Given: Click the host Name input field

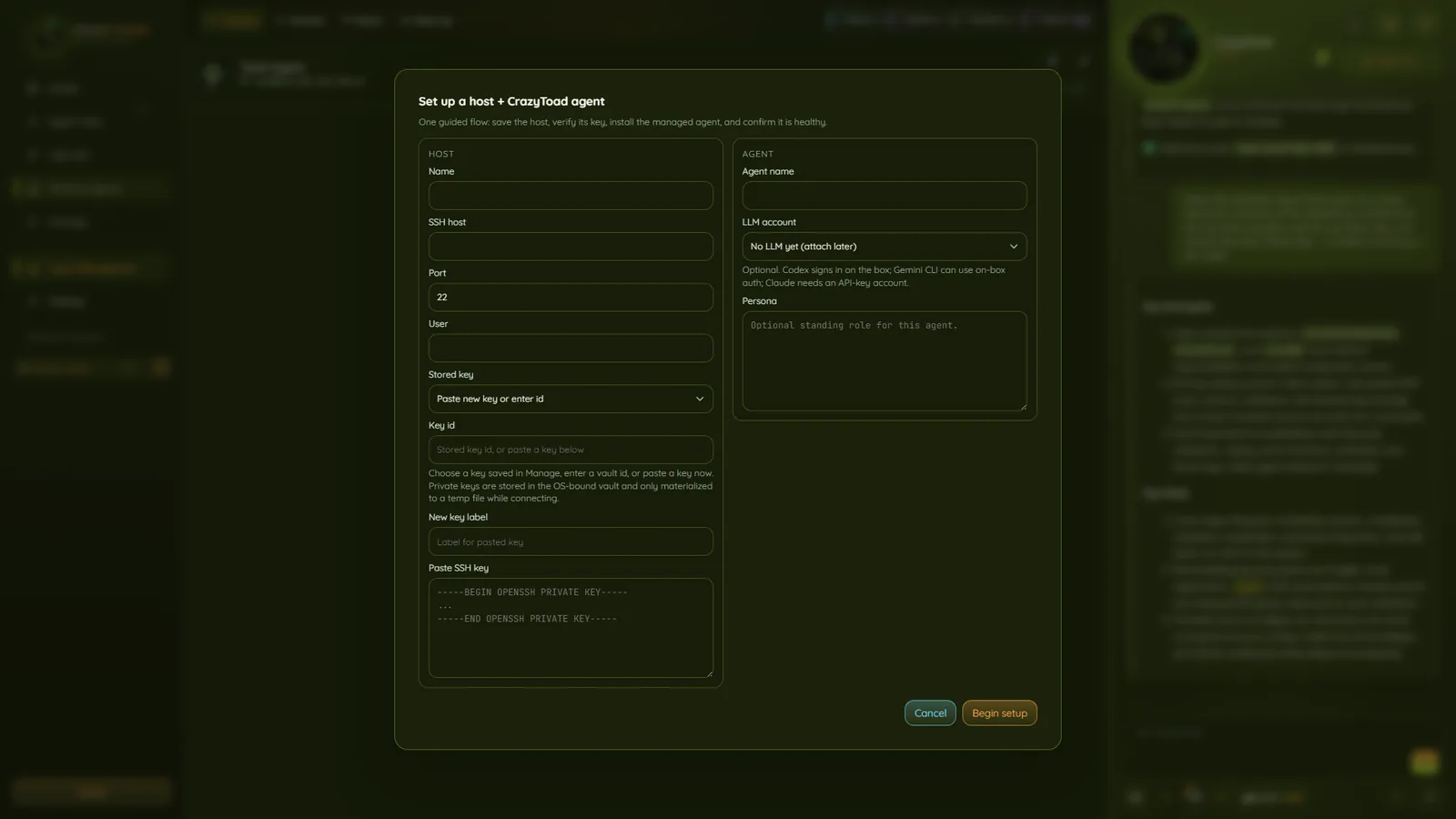Looking at the screenshot, I should pos(571,196).
